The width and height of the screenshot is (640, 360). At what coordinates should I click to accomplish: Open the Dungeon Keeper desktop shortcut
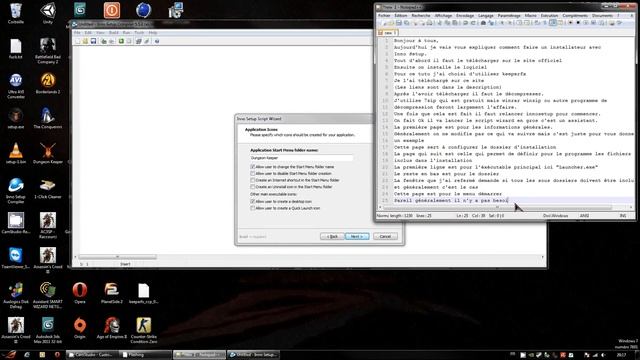point(48,153)
